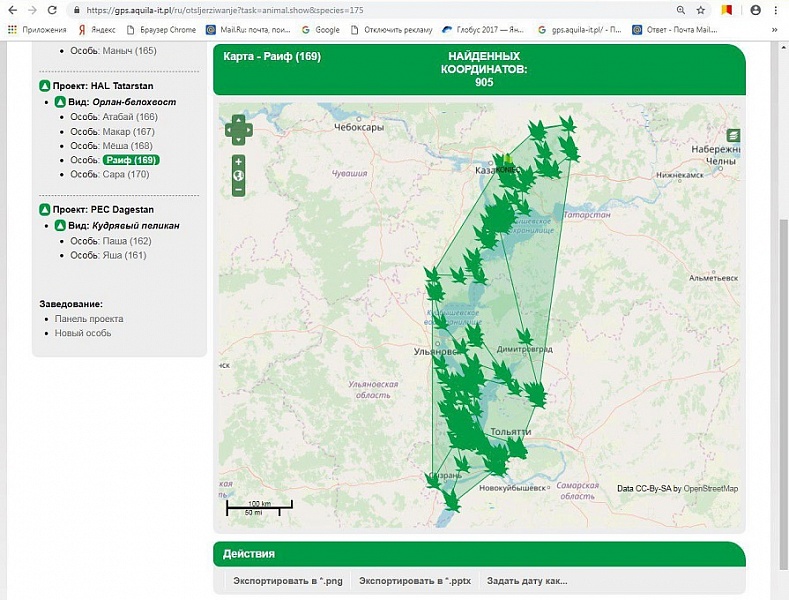The height and width of the screenshot is (600, 789).
Task: Open the user profile icon in Chrome
Action: pyautogui.click(x=755, y=10)
